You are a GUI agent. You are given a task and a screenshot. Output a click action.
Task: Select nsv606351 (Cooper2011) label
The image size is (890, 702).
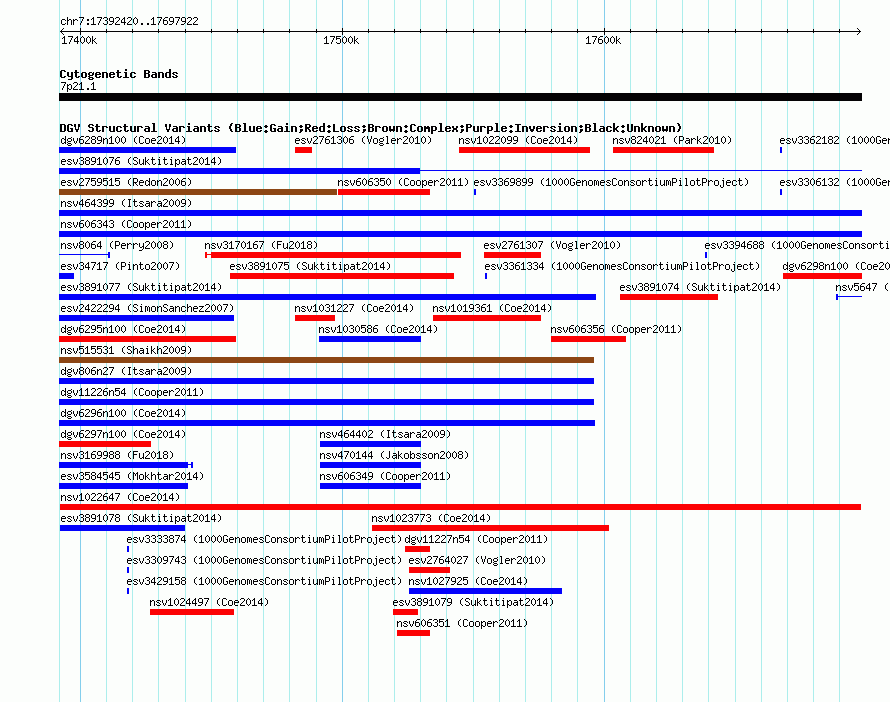click(x=462, y=623)
